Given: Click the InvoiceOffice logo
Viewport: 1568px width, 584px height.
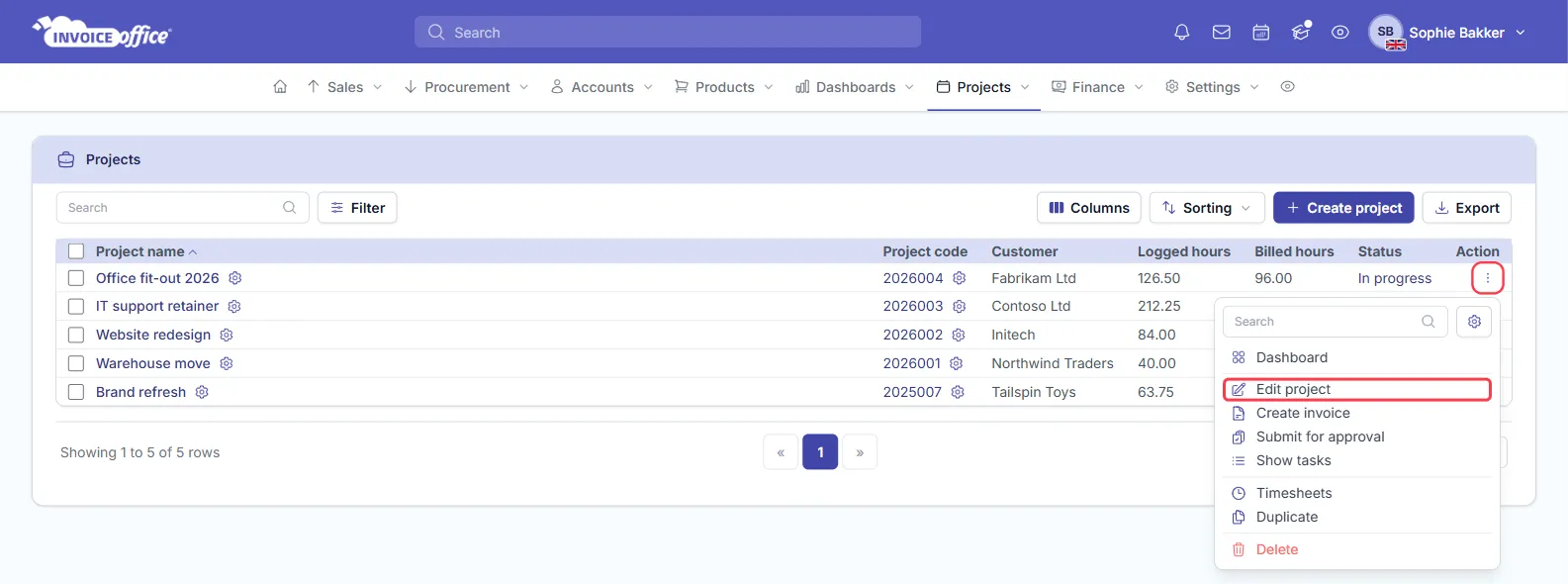Looking at the screenshot, I should pyautogui.click(x=102, y=33).
